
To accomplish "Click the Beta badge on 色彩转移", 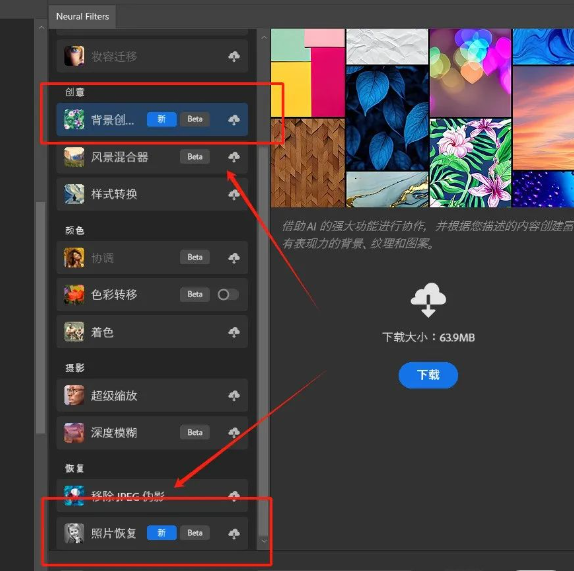I will (195, 294).
